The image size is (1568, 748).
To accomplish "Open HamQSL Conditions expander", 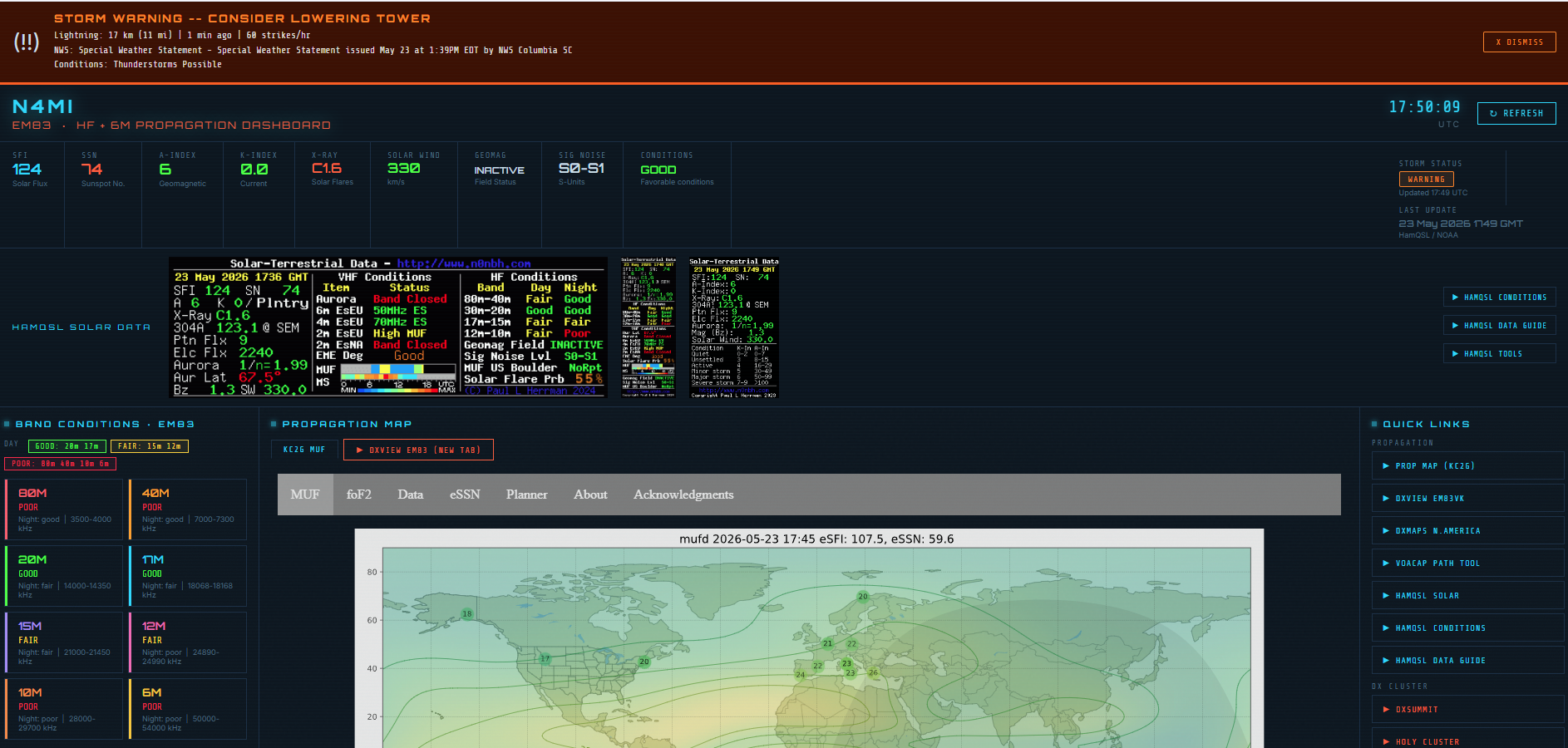I will point(1499,297).
